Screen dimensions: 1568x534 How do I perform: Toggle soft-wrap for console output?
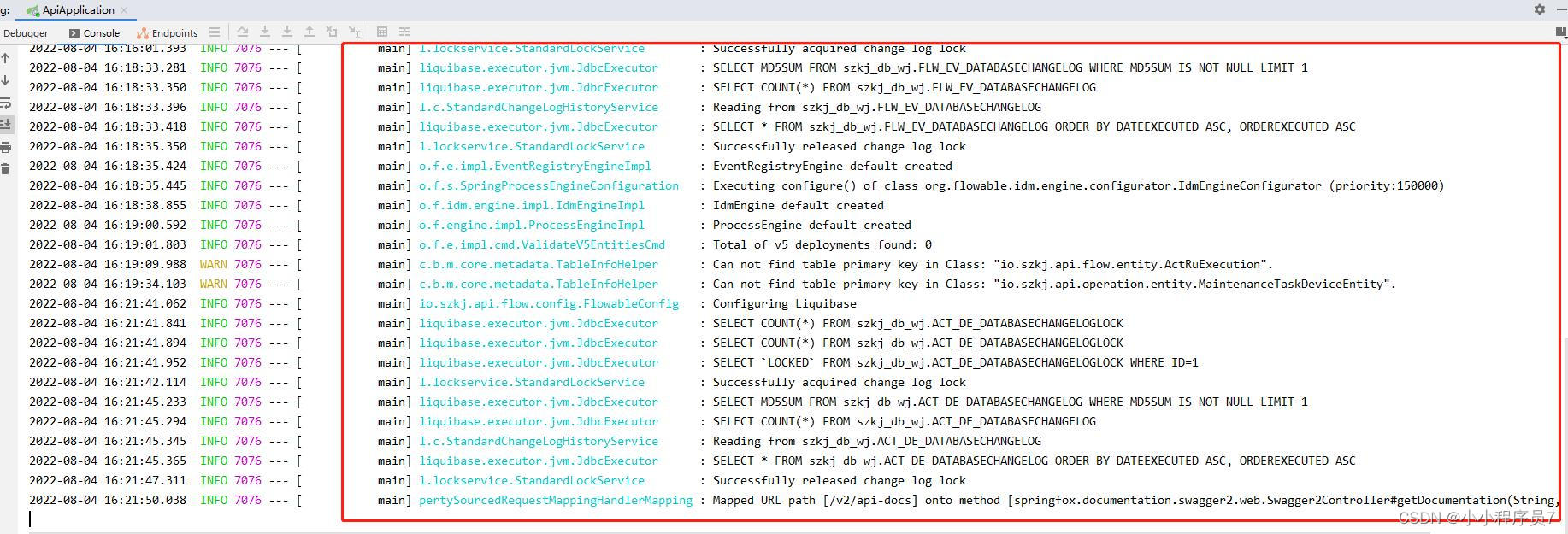6,103
